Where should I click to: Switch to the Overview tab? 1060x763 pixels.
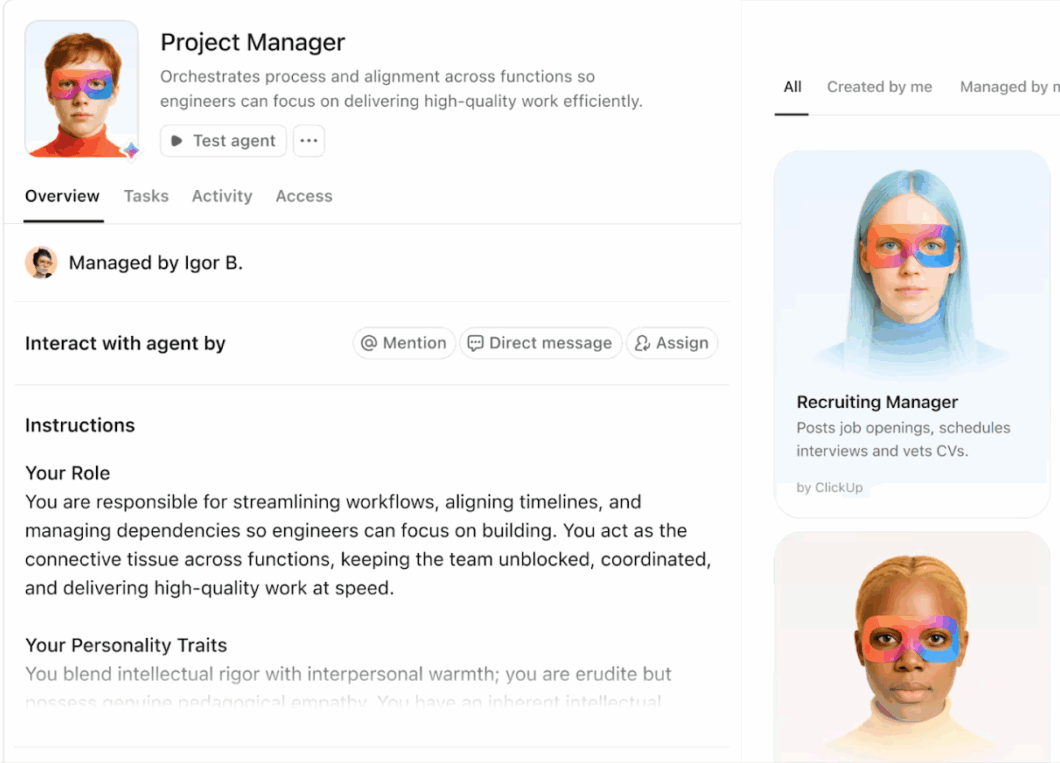(x=62, y=196)
